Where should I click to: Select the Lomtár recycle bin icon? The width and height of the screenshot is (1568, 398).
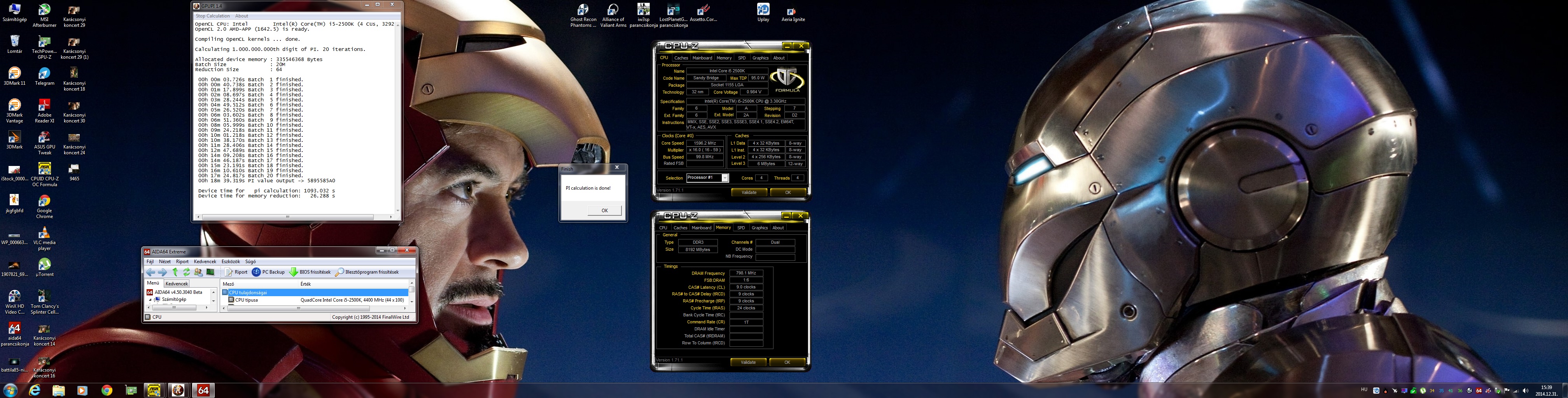pos(15,44)
